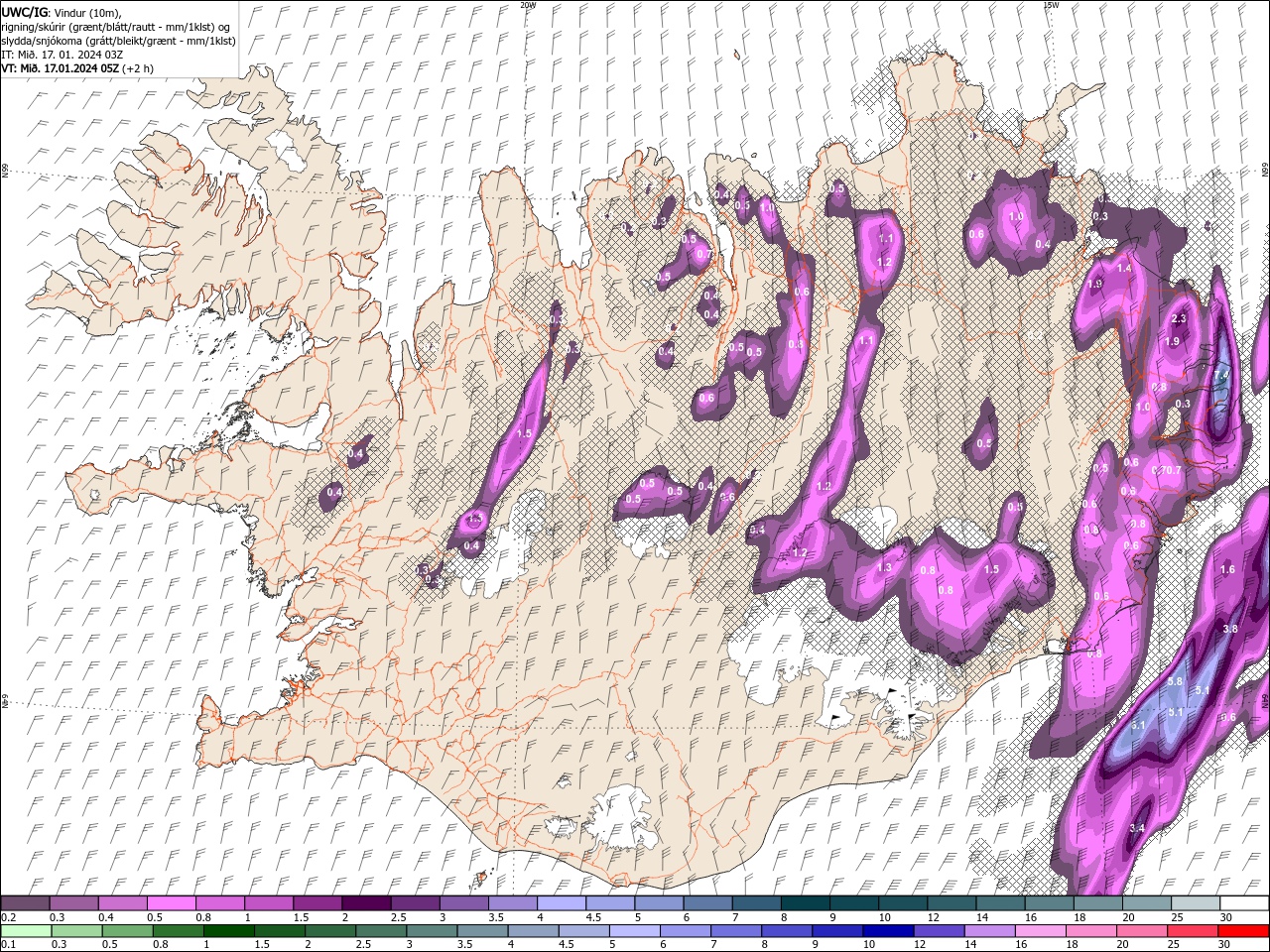This screenshot has height=952, width=1270.
Task: Click the '(+2 h)' forecast offset text
Action: [x=138, y=68]
